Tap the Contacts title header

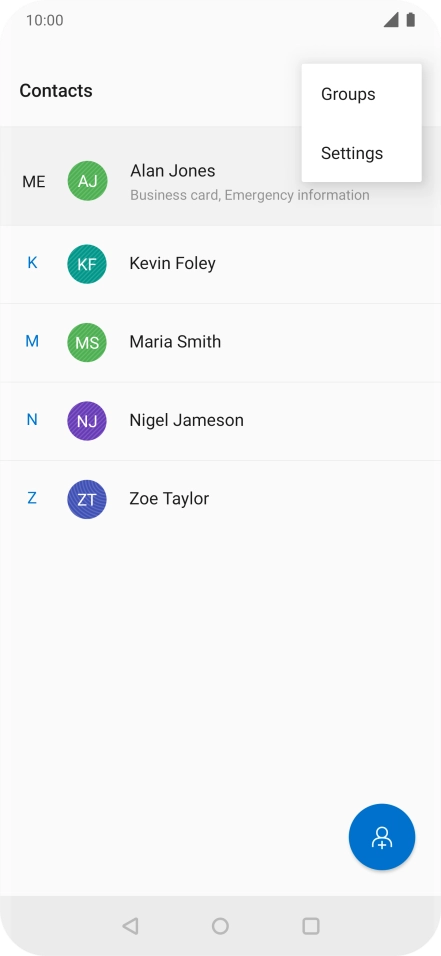[x=56, y=90]
